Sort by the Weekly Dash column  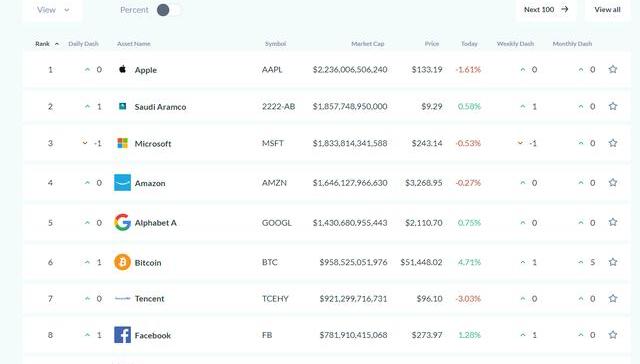(515, 44)
